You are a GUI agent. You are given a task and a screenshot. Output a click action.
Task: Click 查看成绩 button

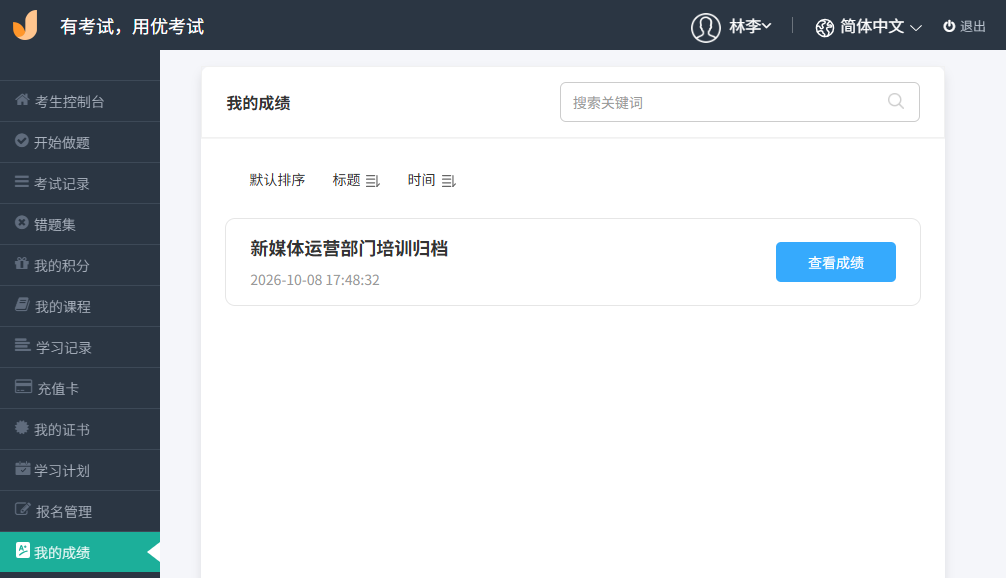coord(835,262)
